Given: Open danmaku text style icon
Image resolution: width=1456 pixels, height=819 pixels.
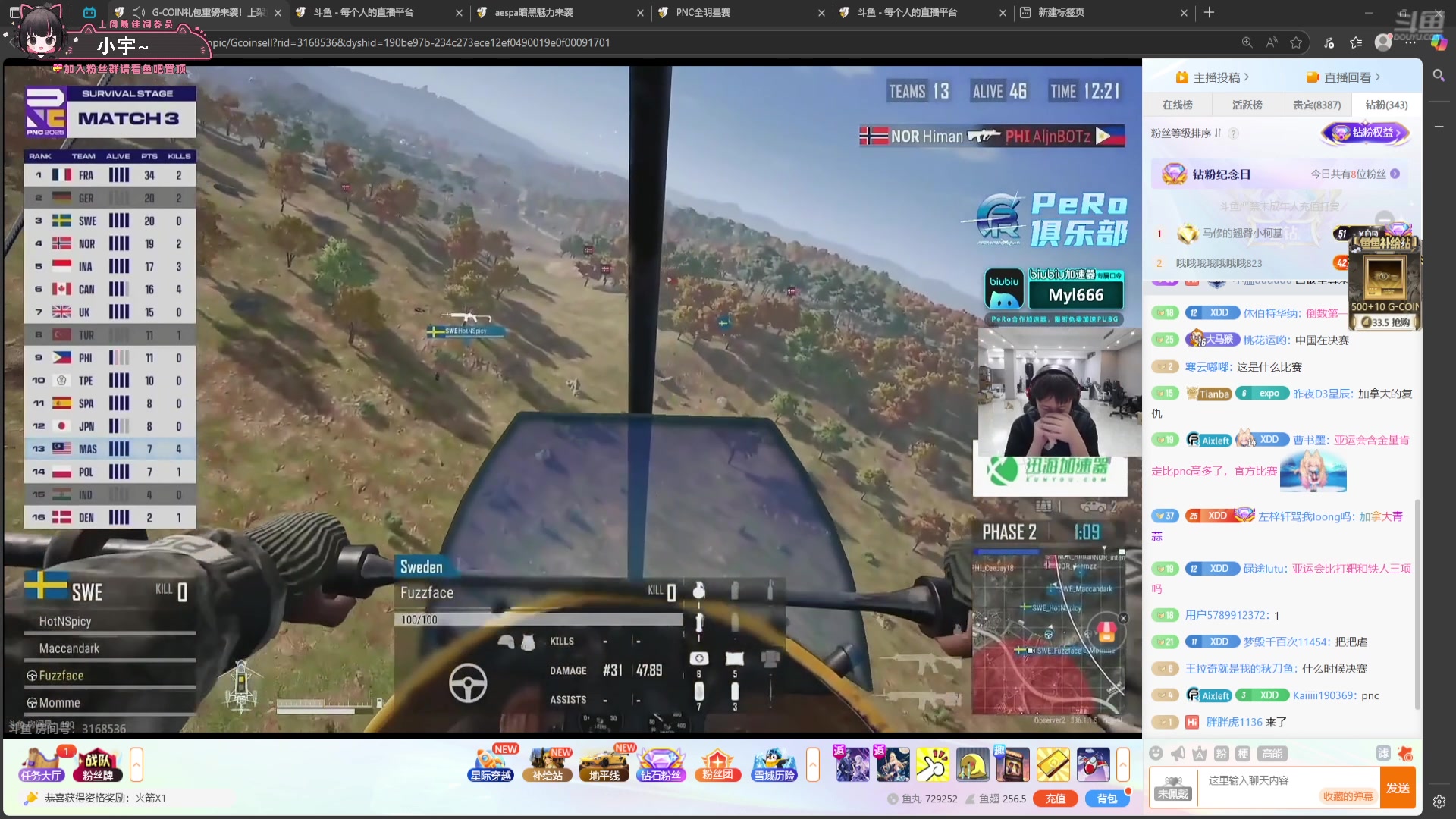Looking at the screenshot, I should click(x=1199, y=753).
